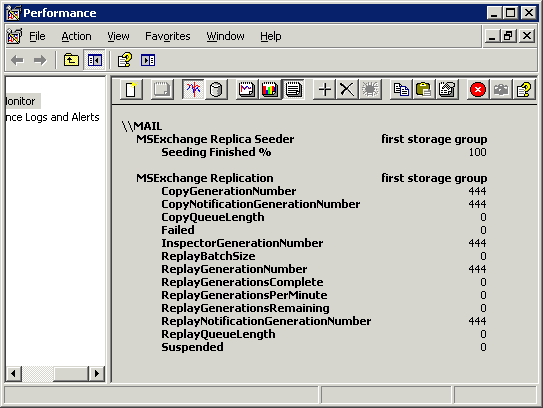543x408 pixels.
Task: Open the Help menu
Action: [271, 36]
